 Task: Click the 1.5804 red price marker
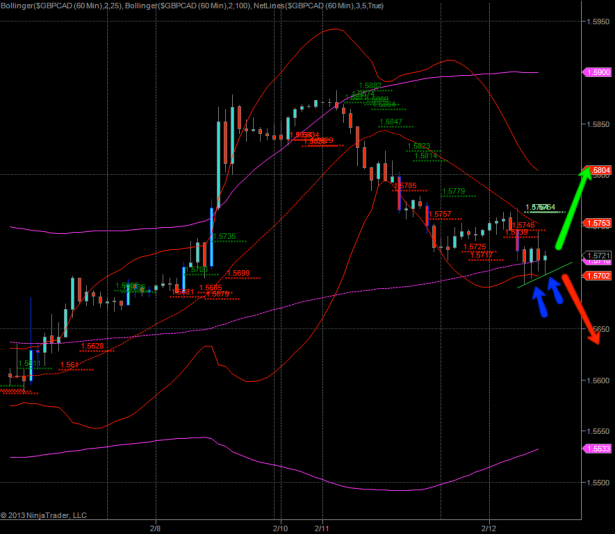point(597,171)
